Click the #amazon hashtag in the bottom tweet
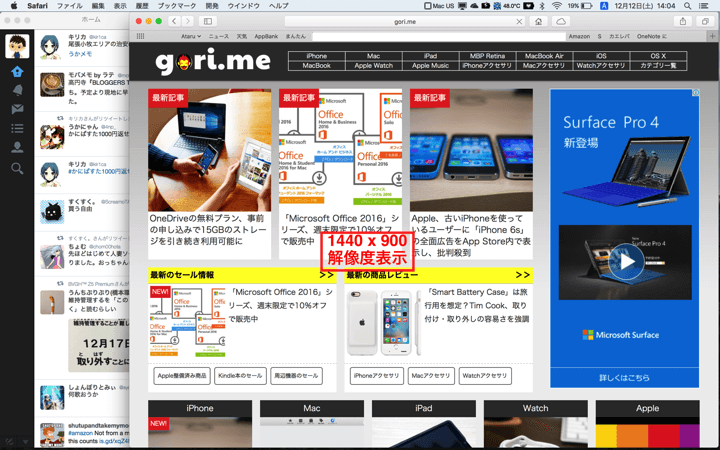The image size is (720, 450). 80,433
